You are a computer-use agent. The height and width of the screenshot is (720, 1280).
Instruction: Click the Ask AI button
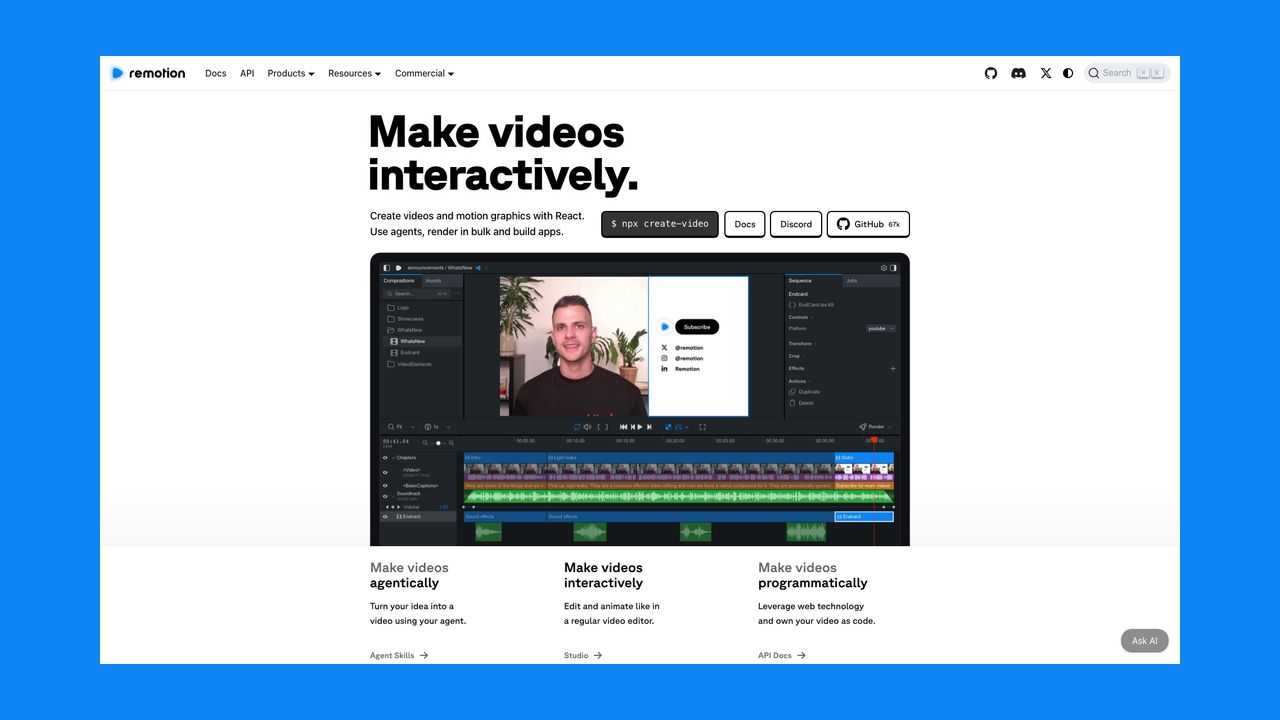point(1144,641)
